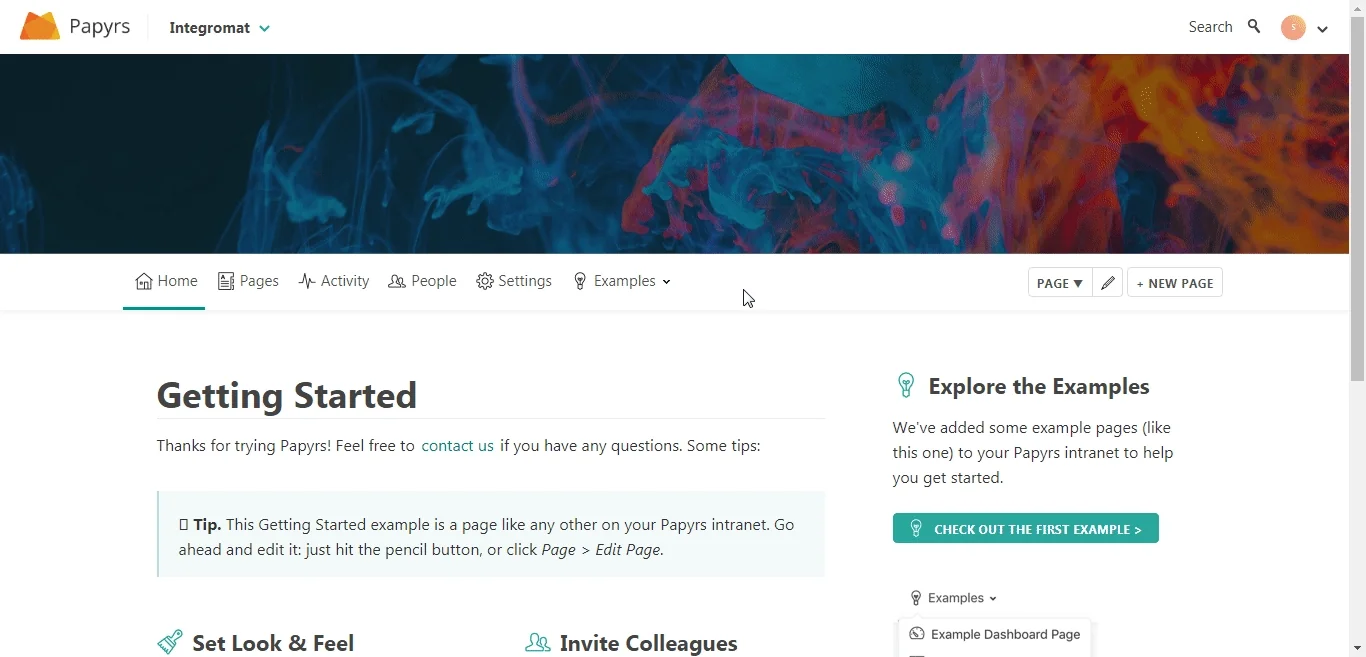The width and height of the screenshot is (1366, 657).
Task: Open the search magnifier icon
Action: tap(1254, 27)
